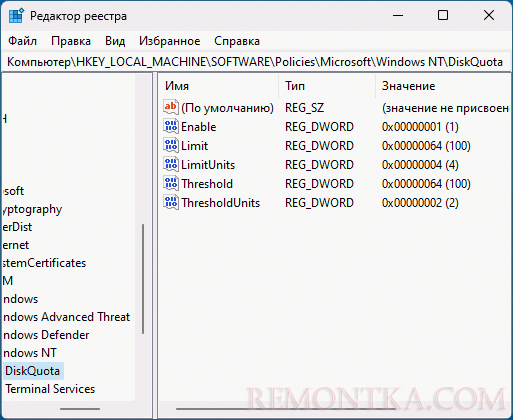This screenshot has height=420, width=513.
Task: Select the Threshold DWORD value icon
Action: (171, 183)
